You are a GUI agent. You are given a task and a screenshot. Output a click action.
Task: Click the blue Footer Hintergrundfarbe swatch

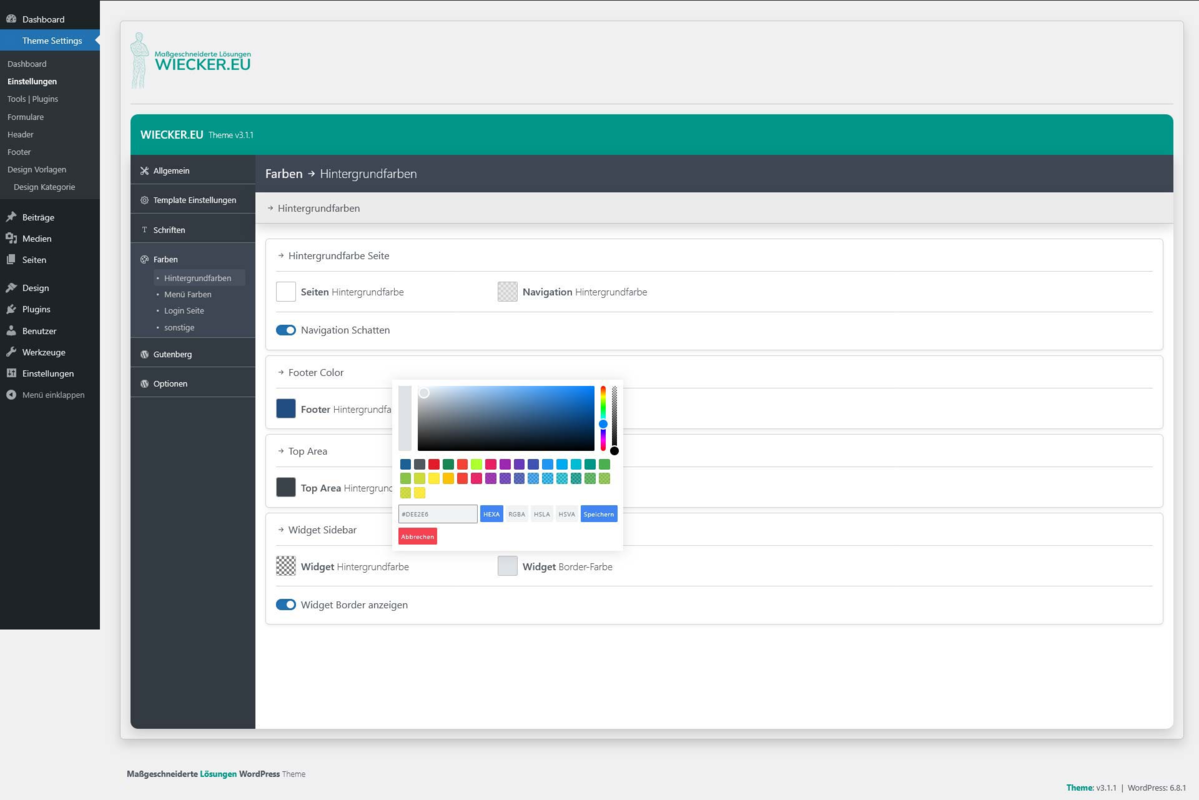point(286,408)
